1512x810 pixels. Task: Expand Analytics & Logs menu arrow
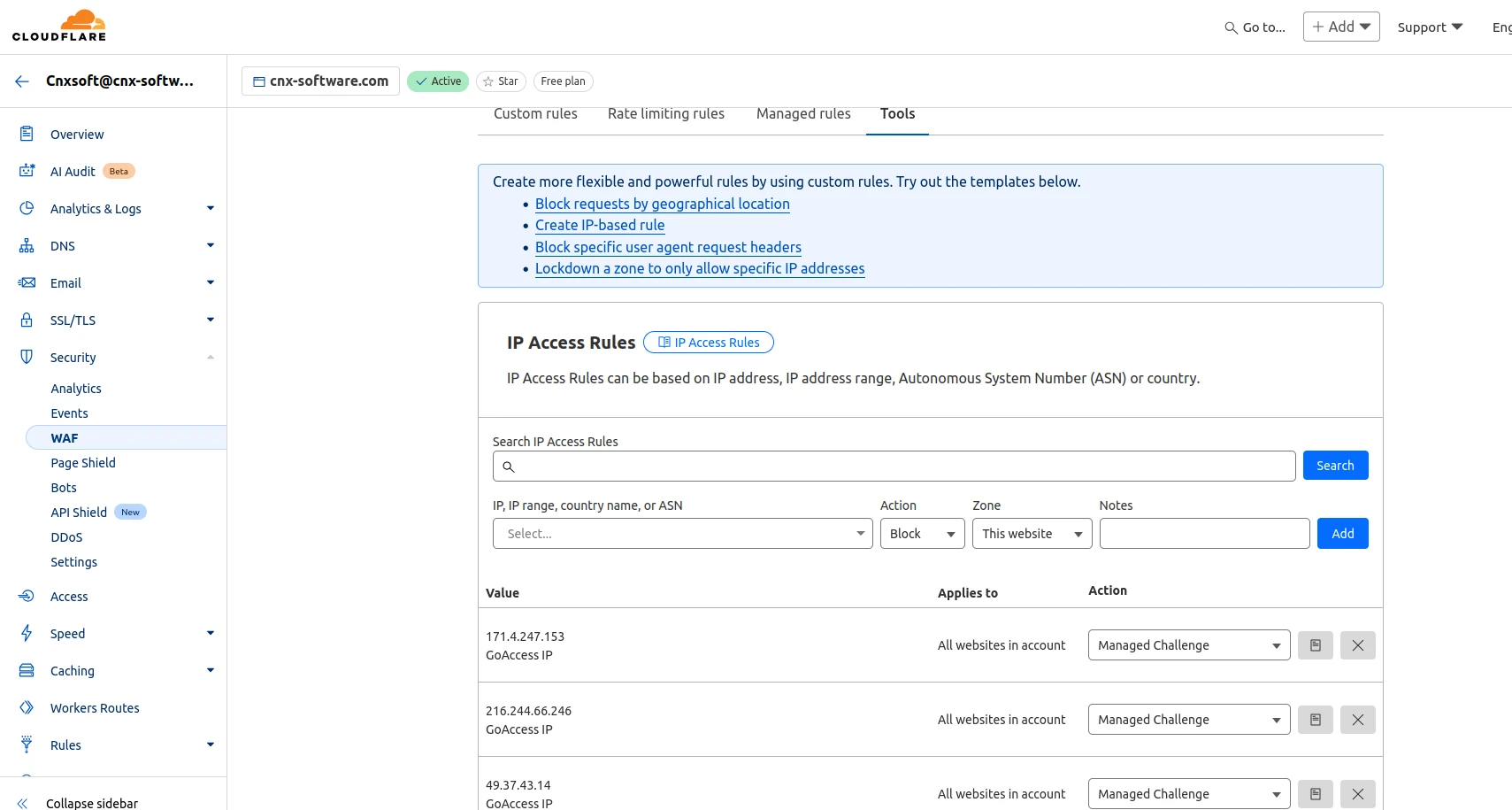point(211,208)
